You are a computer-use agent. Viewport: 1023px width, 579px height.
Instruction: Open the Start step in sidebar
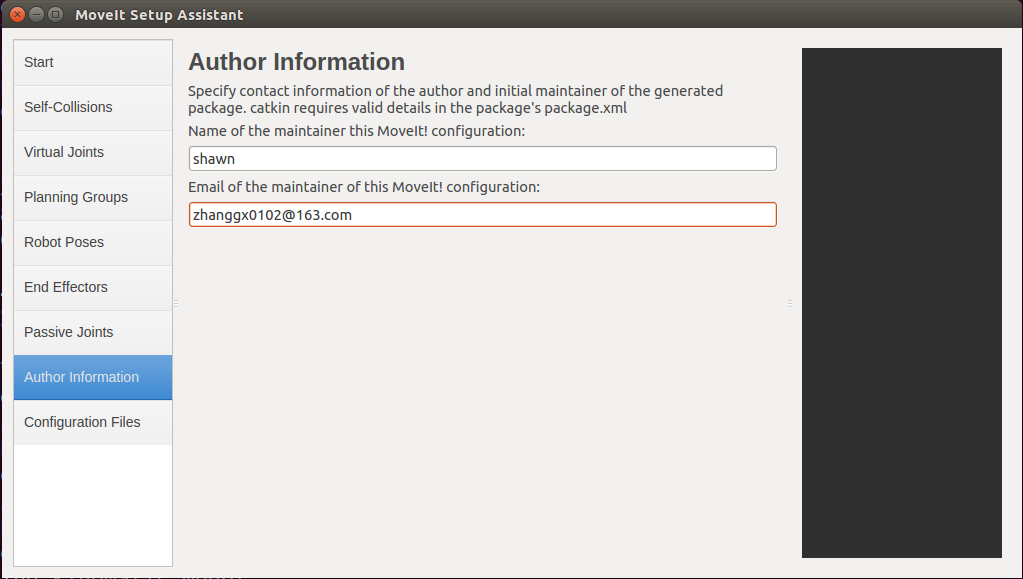click(x=93, y=63)
